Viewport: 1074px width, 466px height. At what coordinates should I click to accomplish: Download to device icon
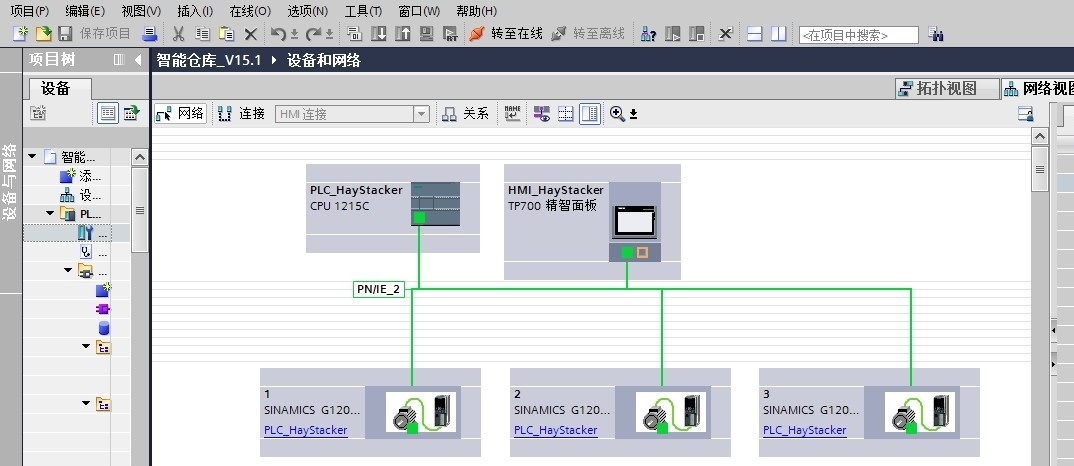(378, 34)
